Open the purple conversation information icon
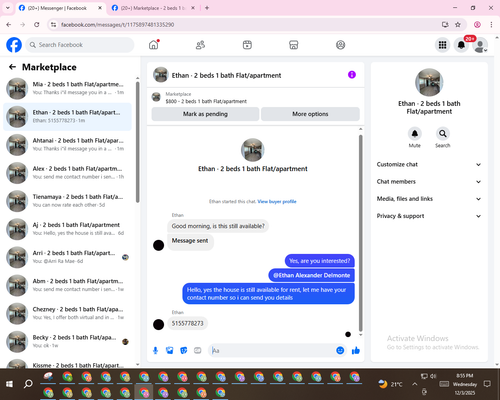Screen dimensions: 500x400 pos(352,75)
